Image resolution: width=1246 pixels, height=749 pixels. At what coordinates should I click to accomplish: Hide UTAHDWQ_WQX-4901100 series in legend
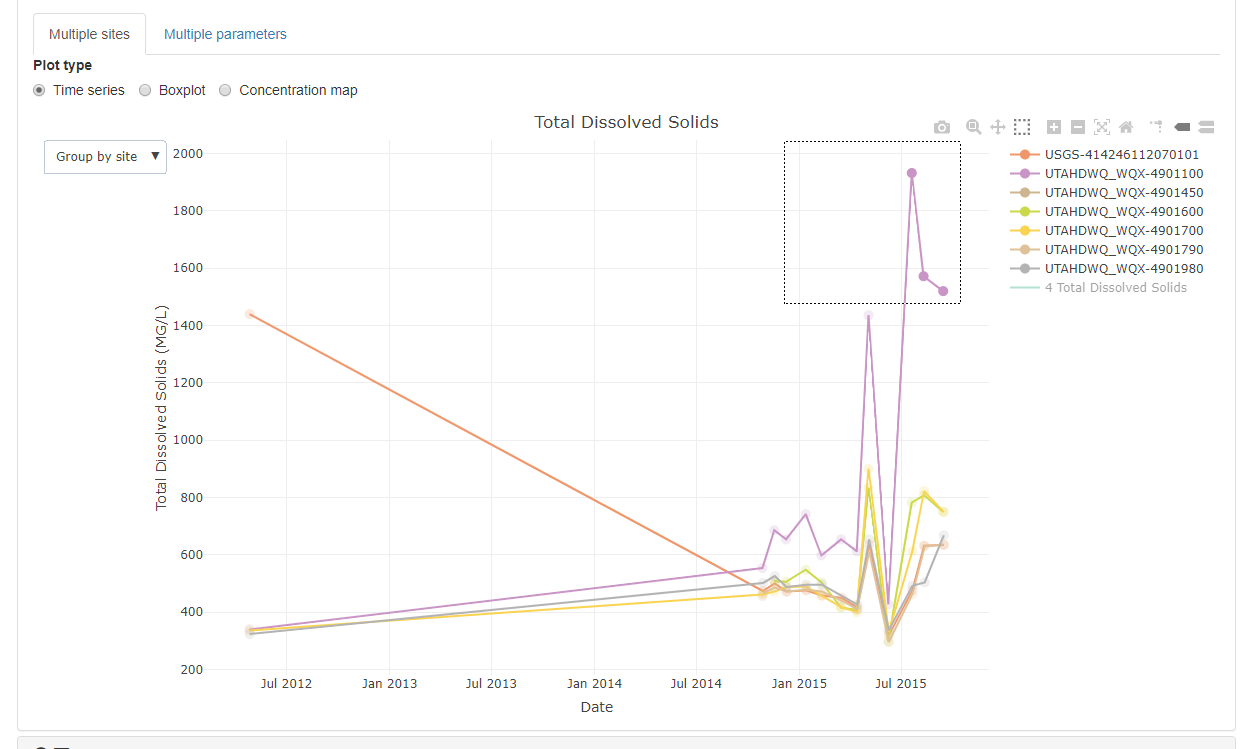[x=1123, y=174]
